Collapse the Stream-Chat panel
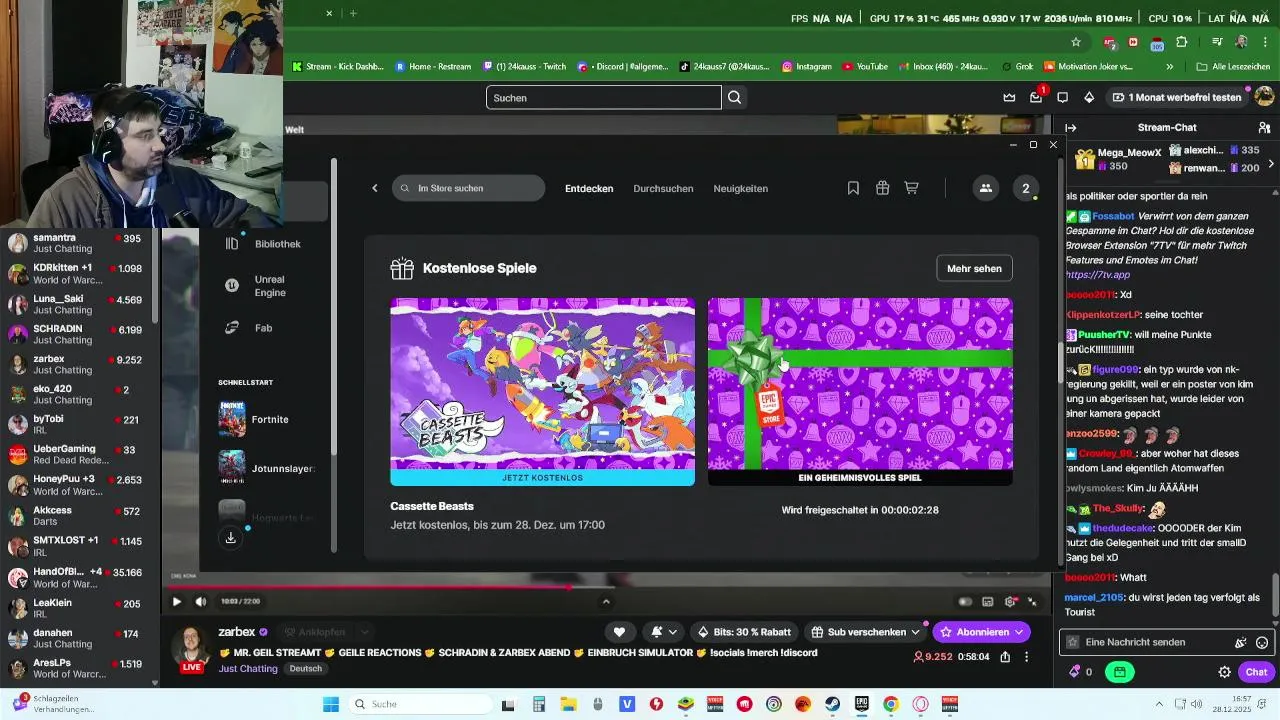 1070,127
